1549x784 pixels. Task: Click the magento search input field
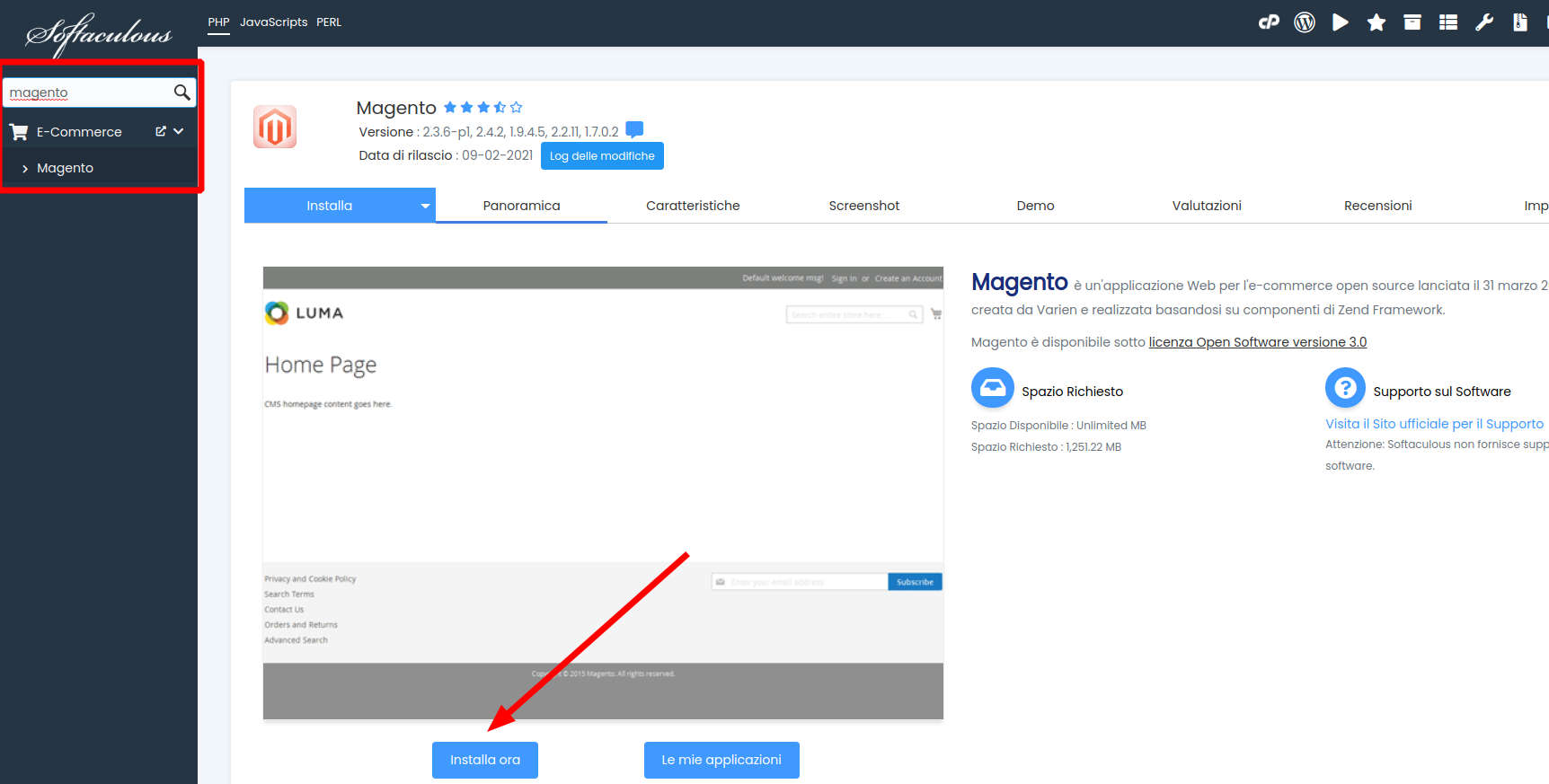coord(88,92)
